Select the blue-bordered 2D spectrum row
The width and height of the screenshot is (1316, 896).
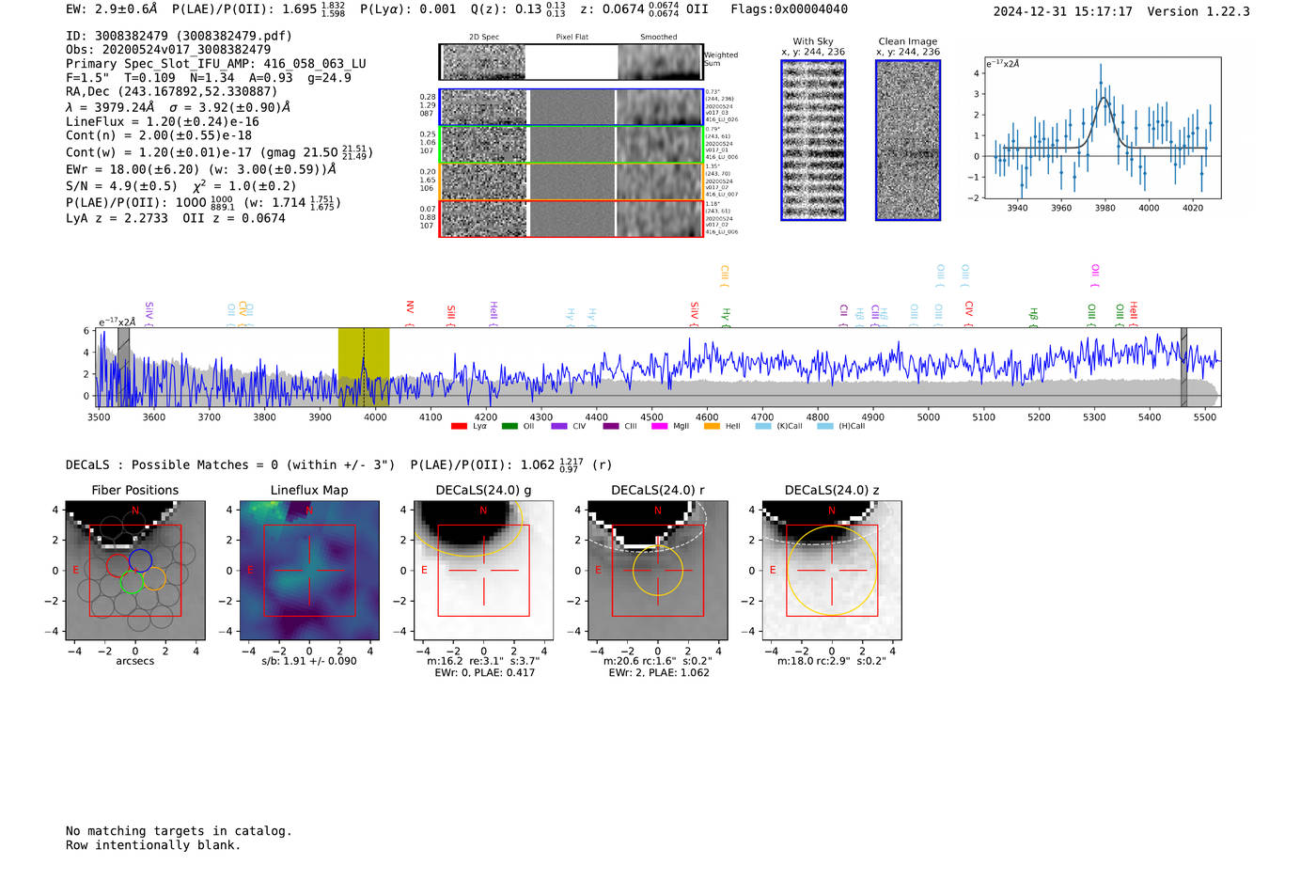click(x=571, y=107)
